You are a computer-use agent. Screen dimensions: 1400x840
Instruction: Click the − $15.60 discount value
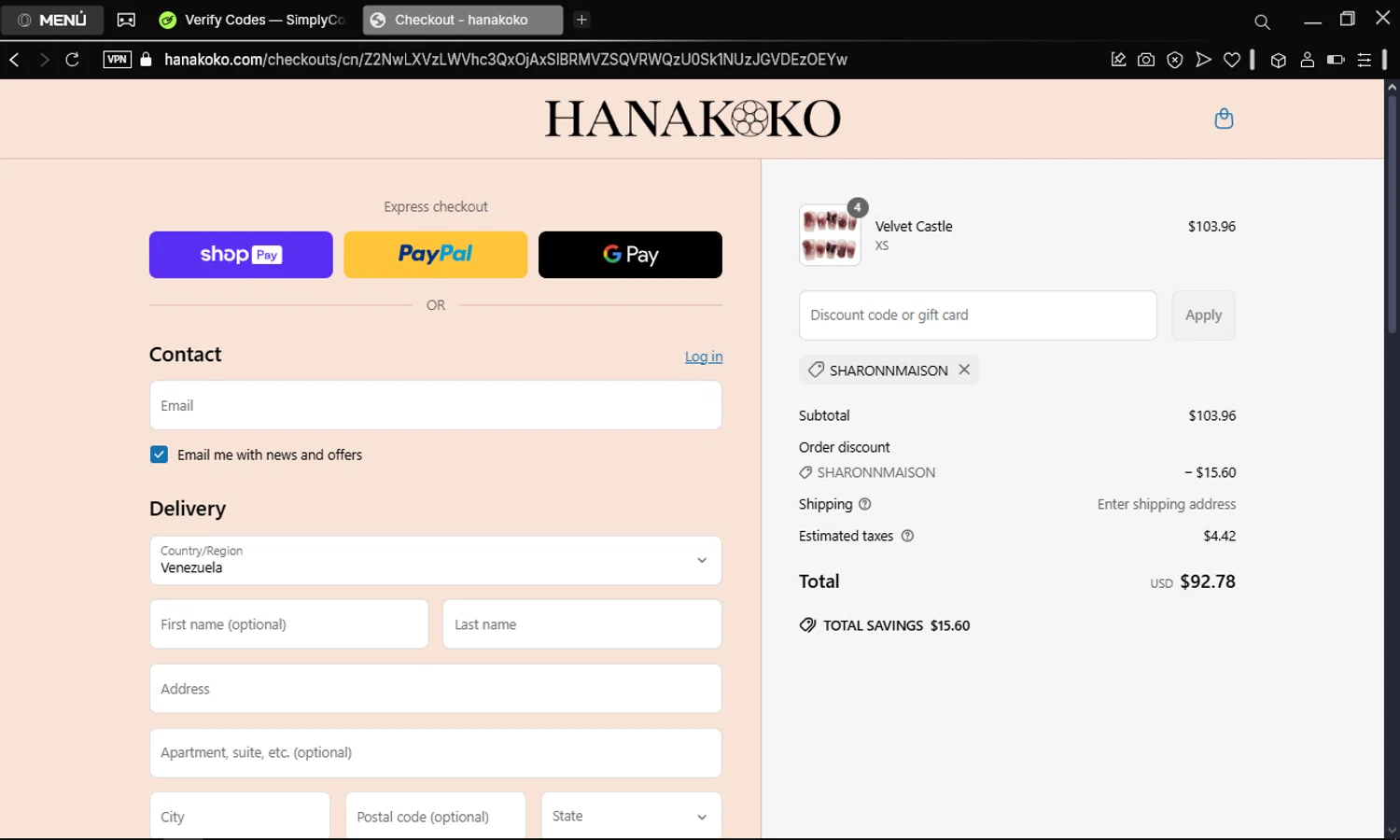click(x=1211, y=472)
